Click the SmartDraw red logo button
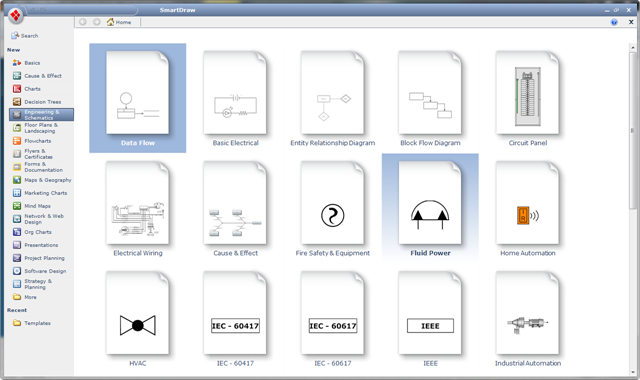The height and width of the screenshot is (380, 640). point(15,15)
